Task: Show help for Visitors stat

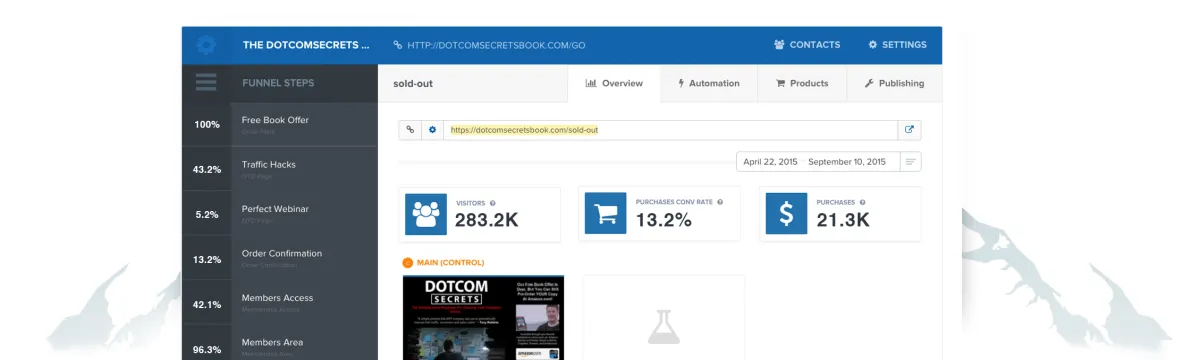Action: coord(492,202)
